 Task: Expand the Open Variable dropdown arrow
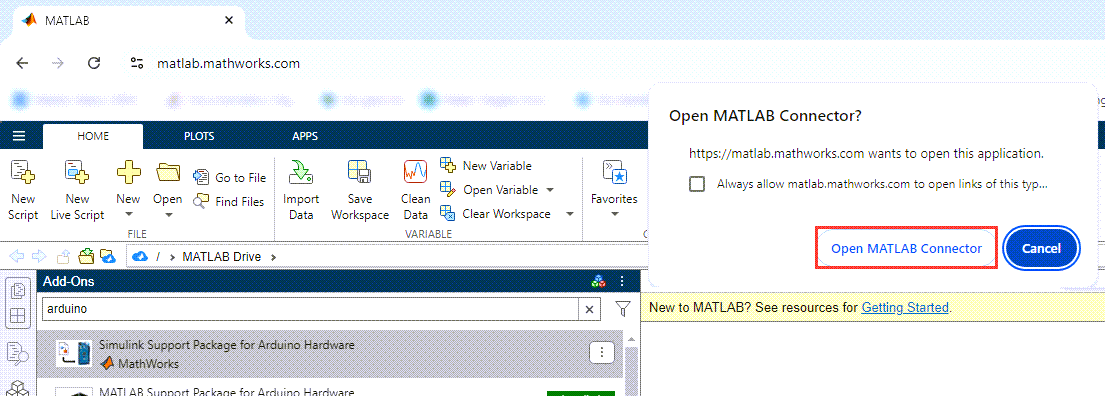(550, 190)
